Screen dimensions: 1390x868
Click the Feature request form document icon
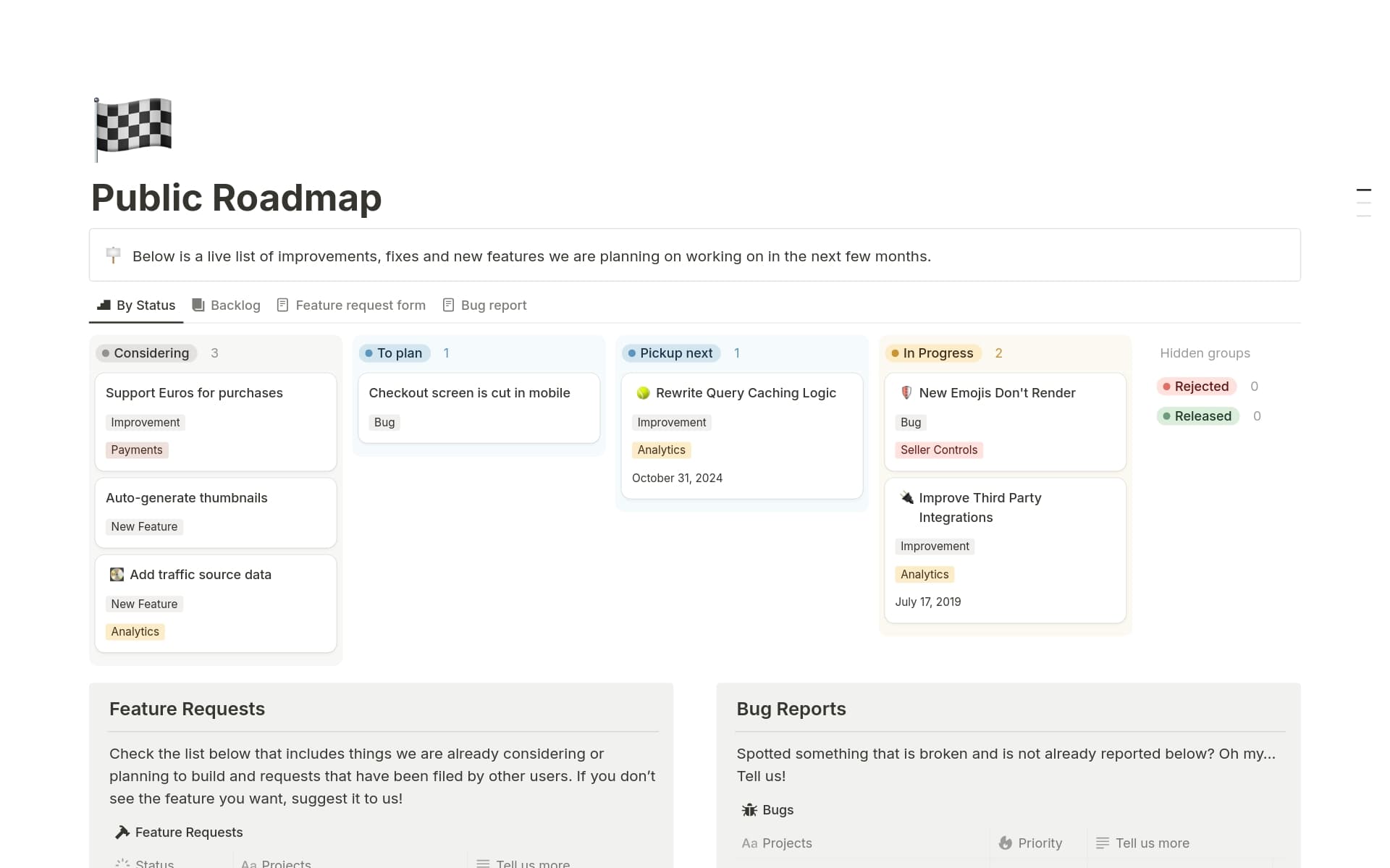click(x=282, y=305)
